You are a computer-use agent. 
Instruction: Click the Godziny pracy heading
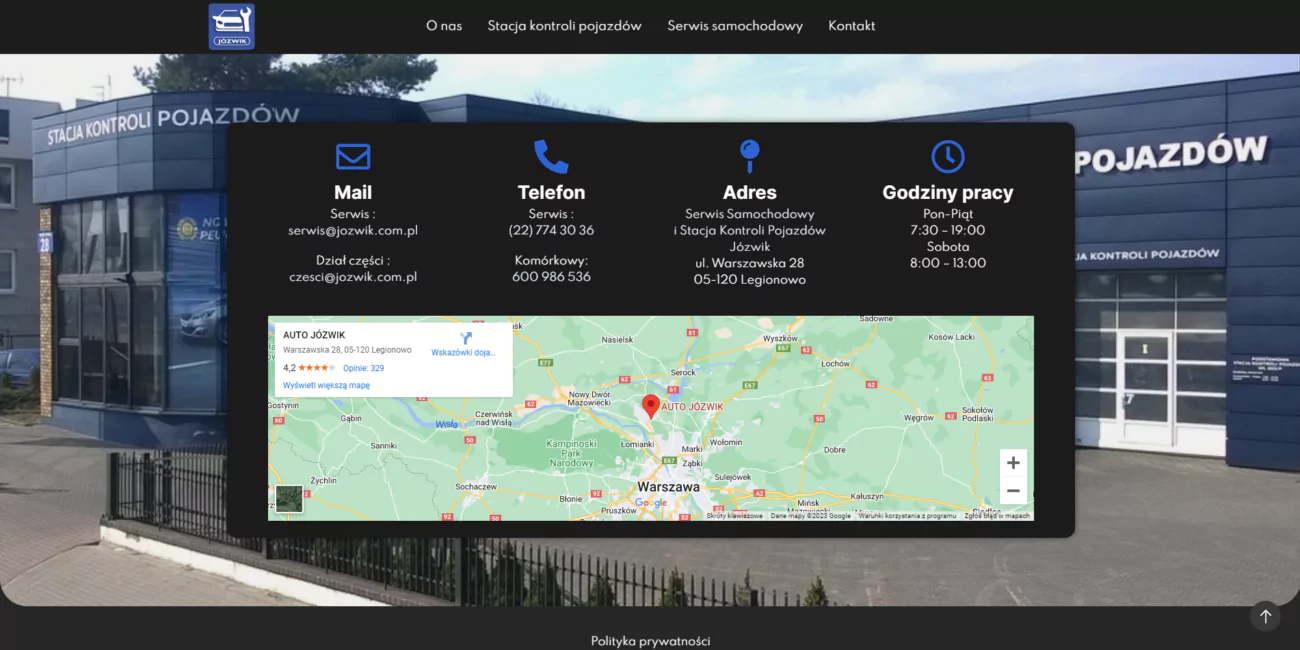[x=948, y=193]
